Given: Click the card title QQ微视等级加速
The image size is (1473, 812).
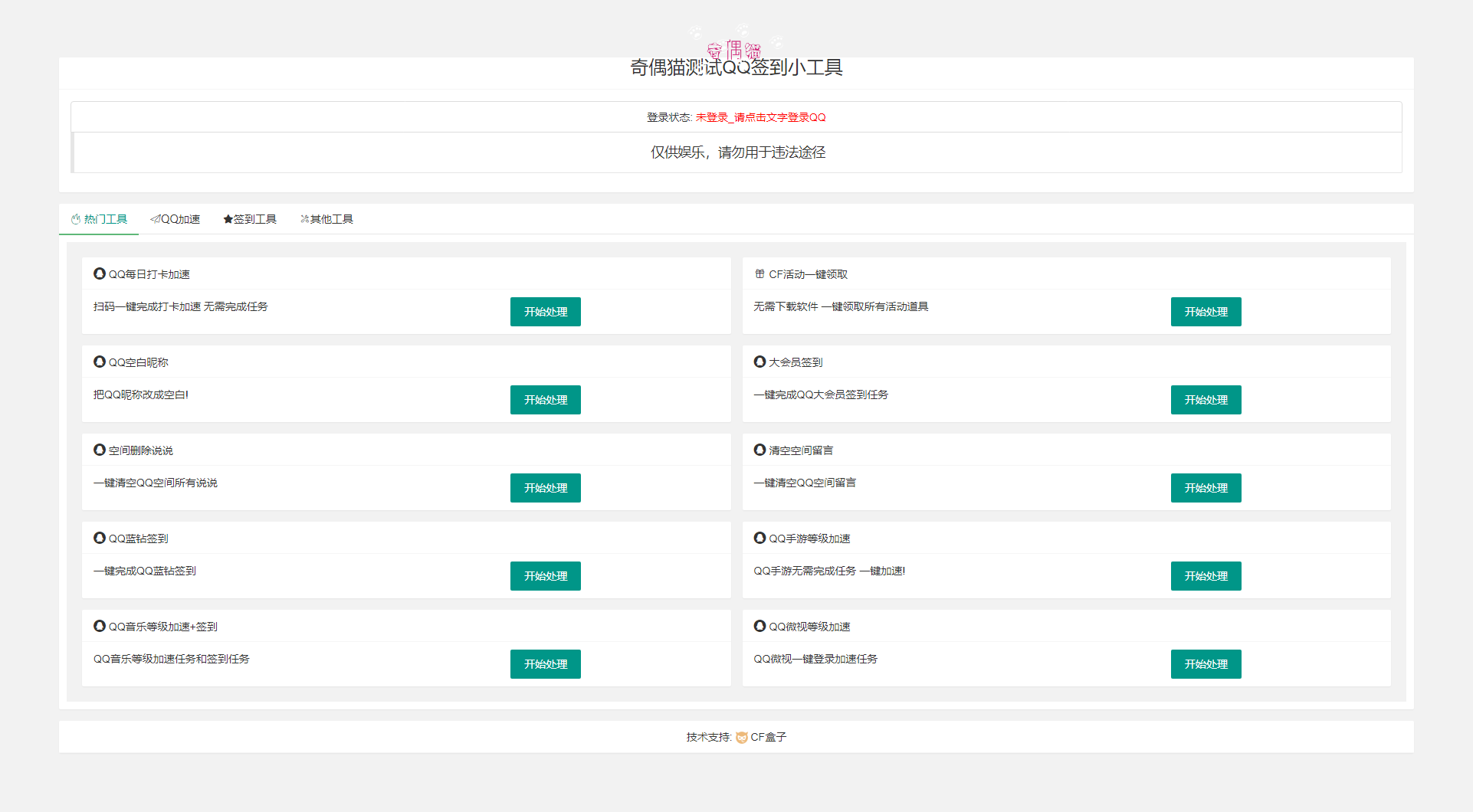Looking at the screenshot, I should click(x=809, y=627).
